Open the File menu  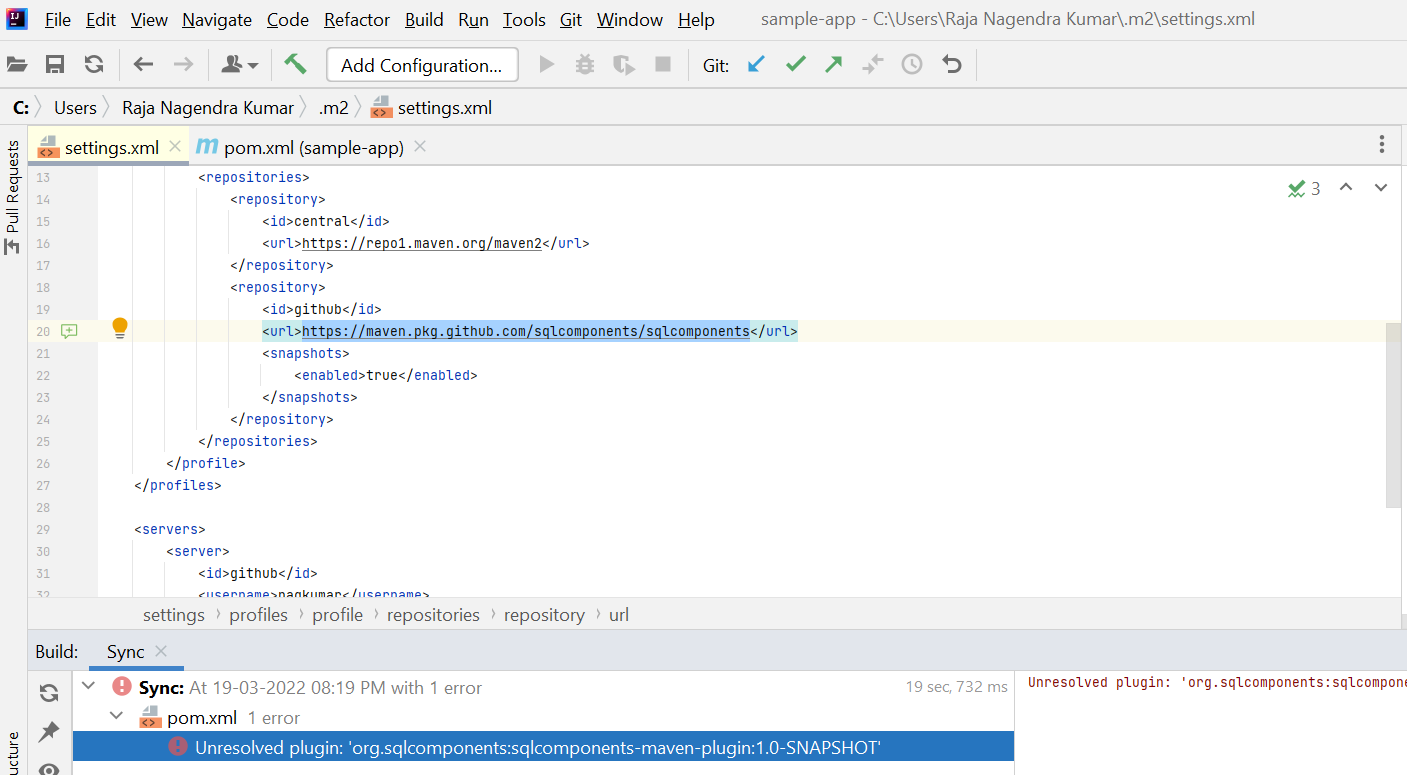(58, 20)
